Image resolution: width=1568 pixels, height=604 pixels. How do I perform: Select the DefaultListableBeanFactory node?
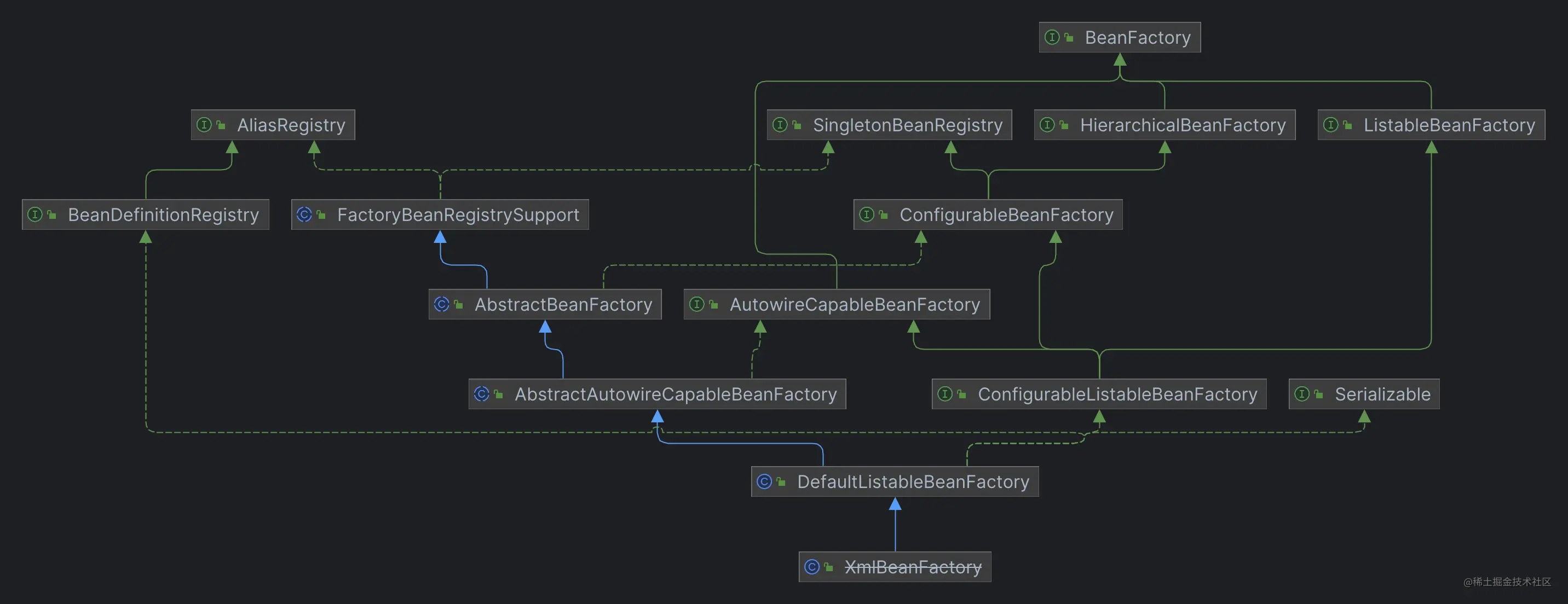pyautogui.click(x=895, y=481)
